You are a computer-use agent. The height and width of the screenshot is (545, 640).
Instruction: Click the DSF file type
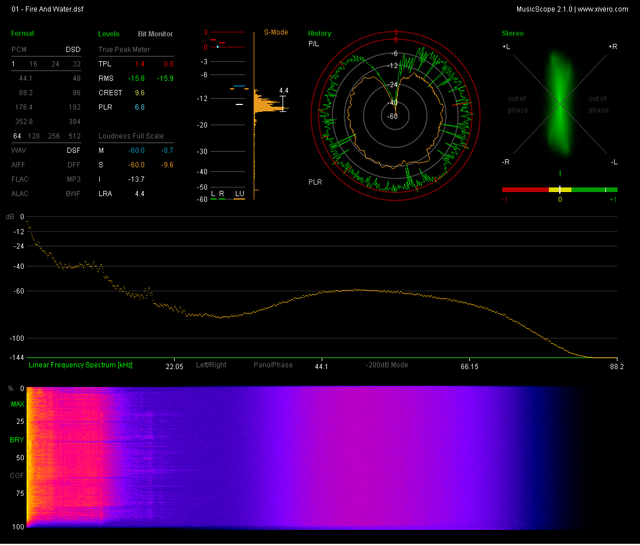73,150
